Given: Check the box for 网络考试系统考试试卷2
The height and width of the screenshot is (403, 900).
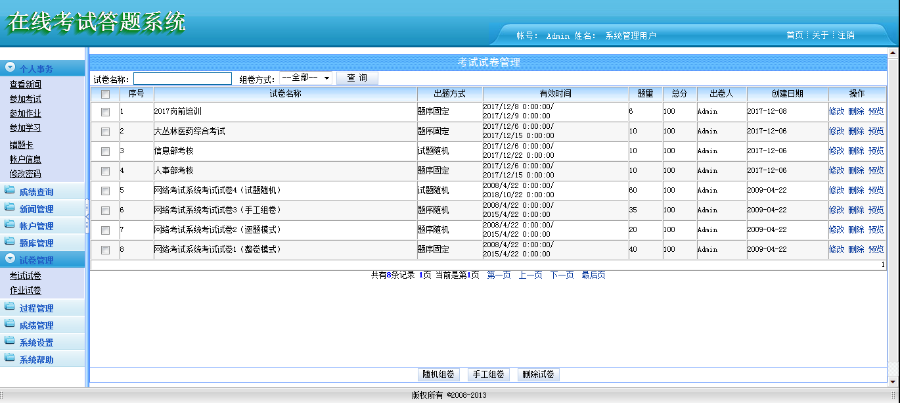Looking at the screenshot, I should click(105, 230).
